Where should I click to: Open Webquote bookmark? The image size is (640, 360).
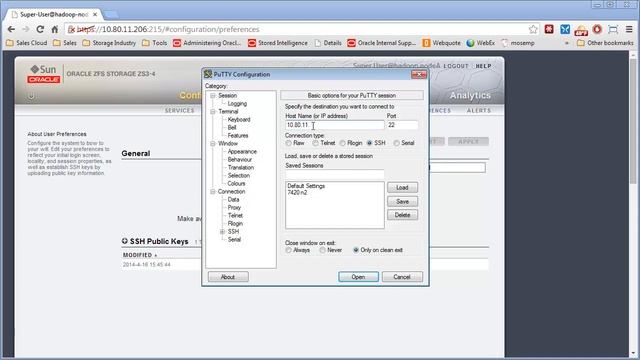pos(442,43)
